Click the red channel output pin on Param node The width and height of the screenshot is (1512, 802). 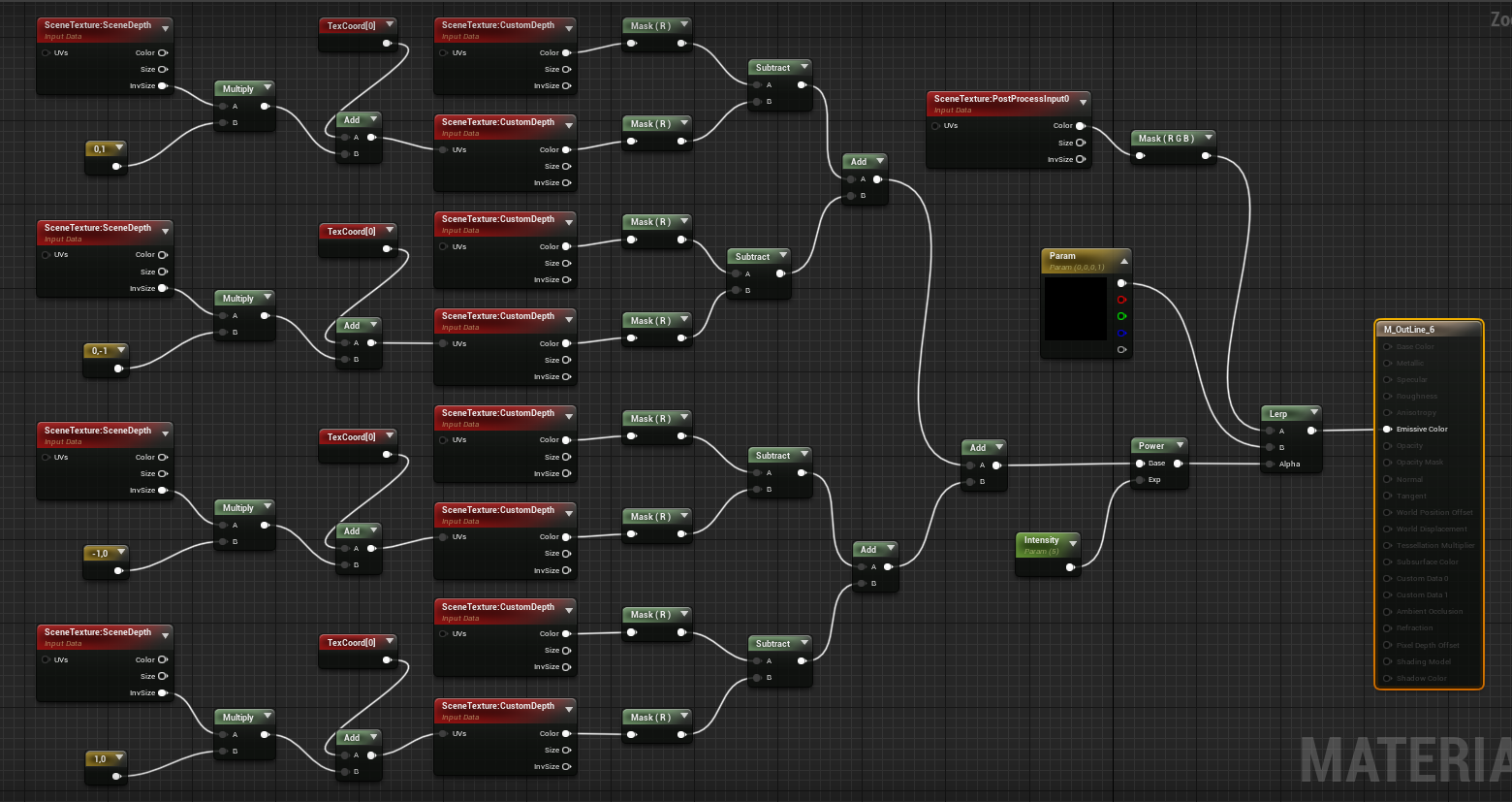(x=1121, y=300)
